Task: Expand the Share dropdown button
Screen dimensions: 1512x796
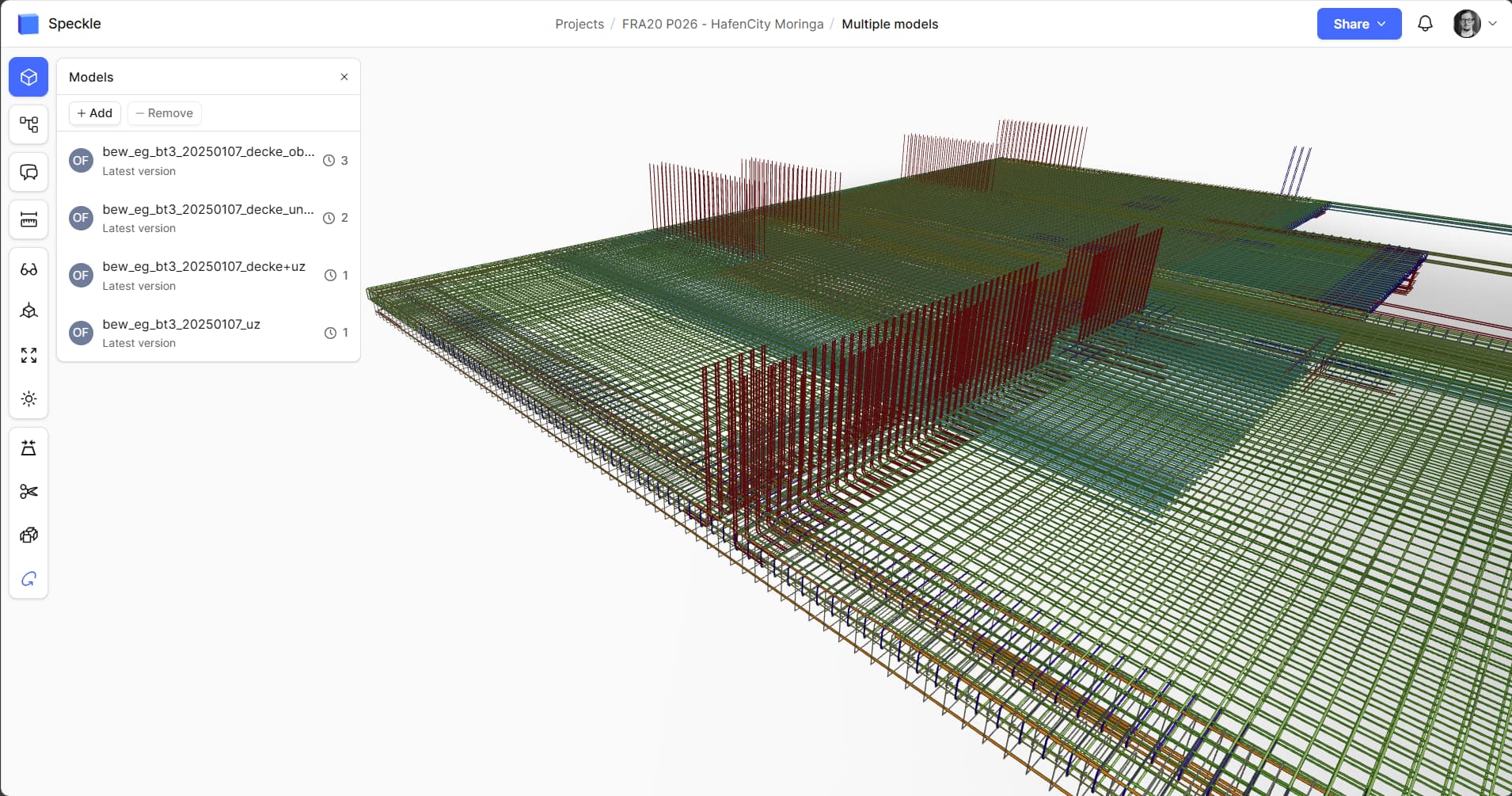Action: tap(1358, 24)
